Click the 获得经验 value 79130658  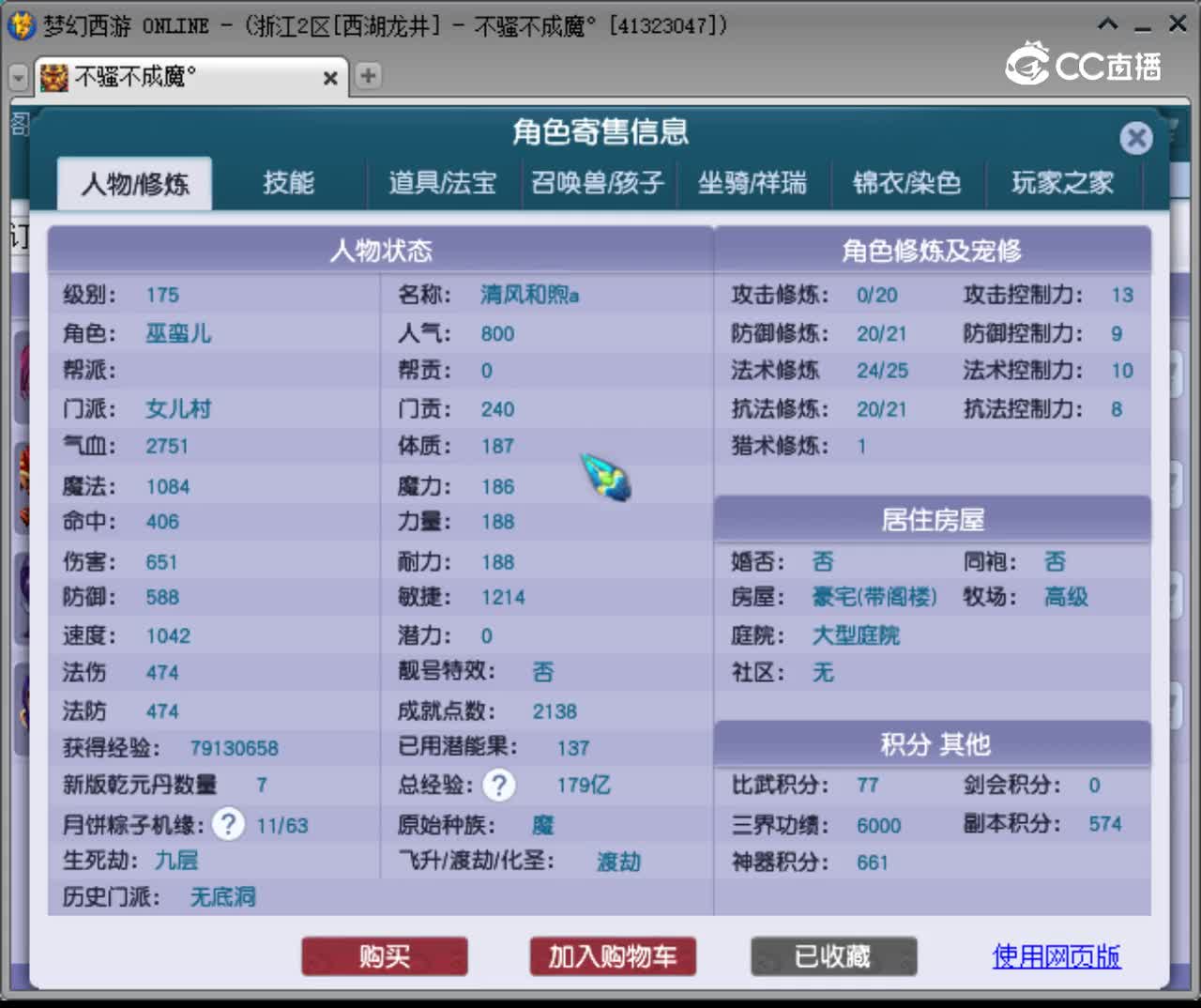pyautogui.click(x=235, y=748)
